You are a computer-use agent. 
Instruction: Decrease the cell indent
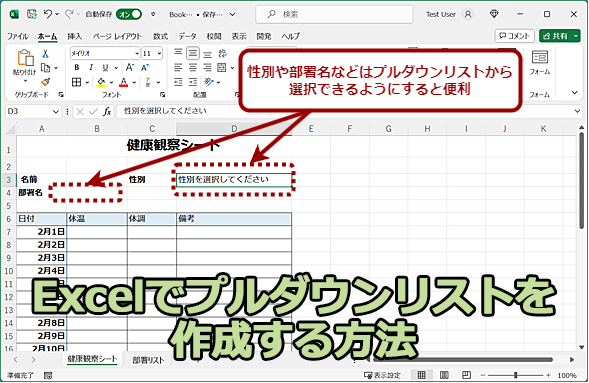[x=178, y=82]
